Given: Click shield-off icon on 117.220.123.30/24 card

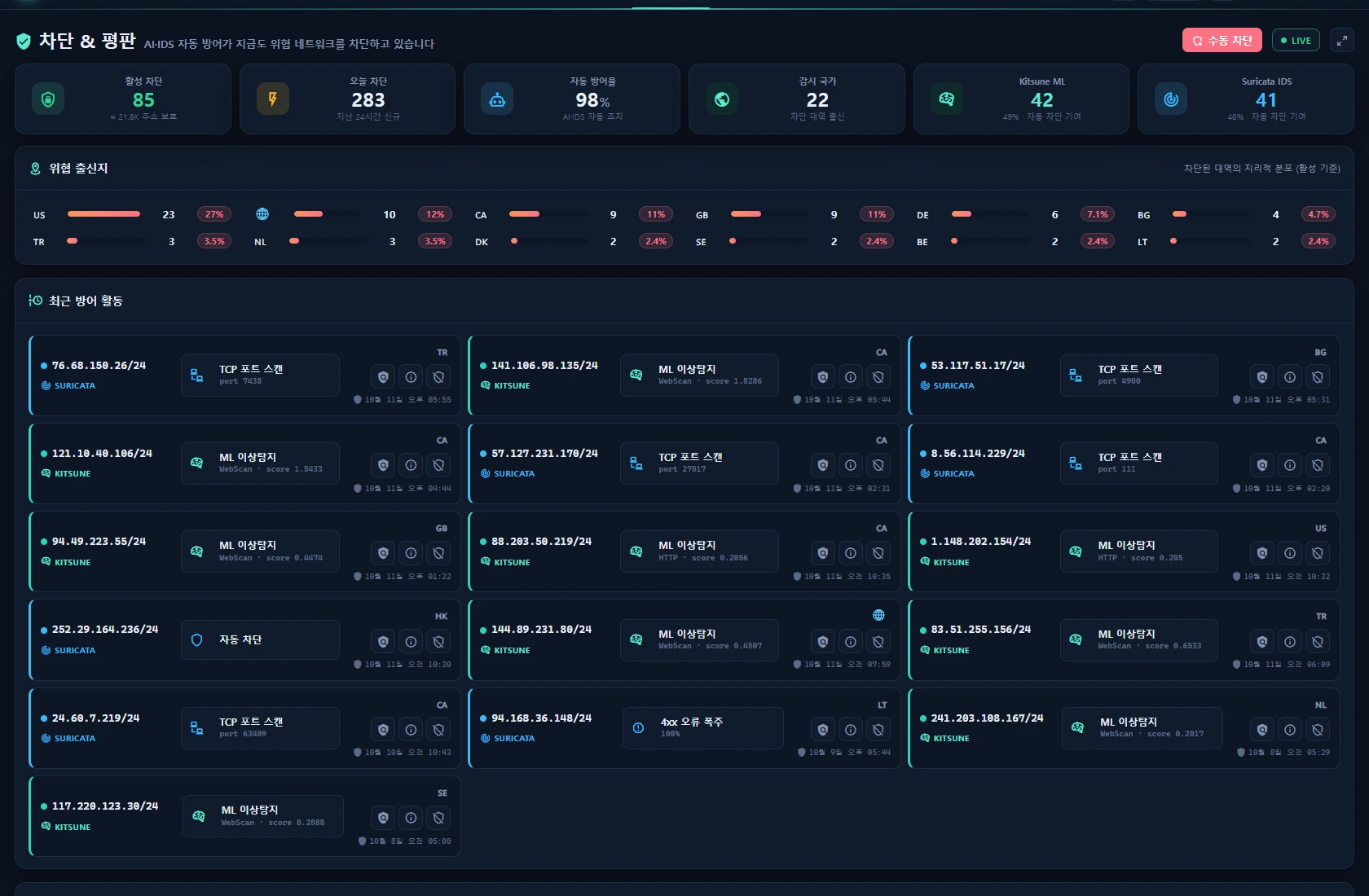Looking at the screenshot, I should tap(439, 818).
